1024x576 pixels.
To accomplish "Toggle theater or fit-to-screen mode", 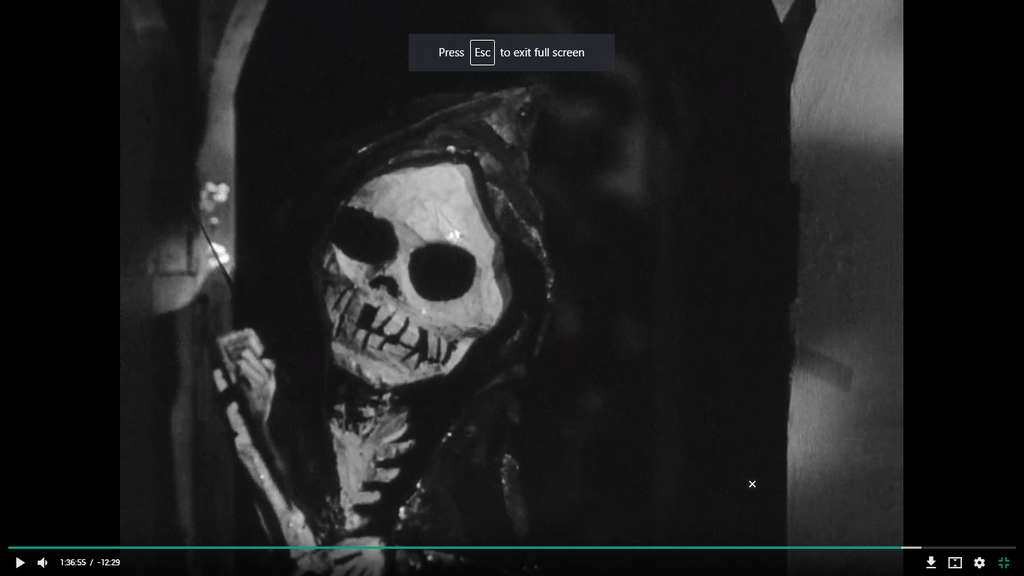I will [x=955, y=562].
